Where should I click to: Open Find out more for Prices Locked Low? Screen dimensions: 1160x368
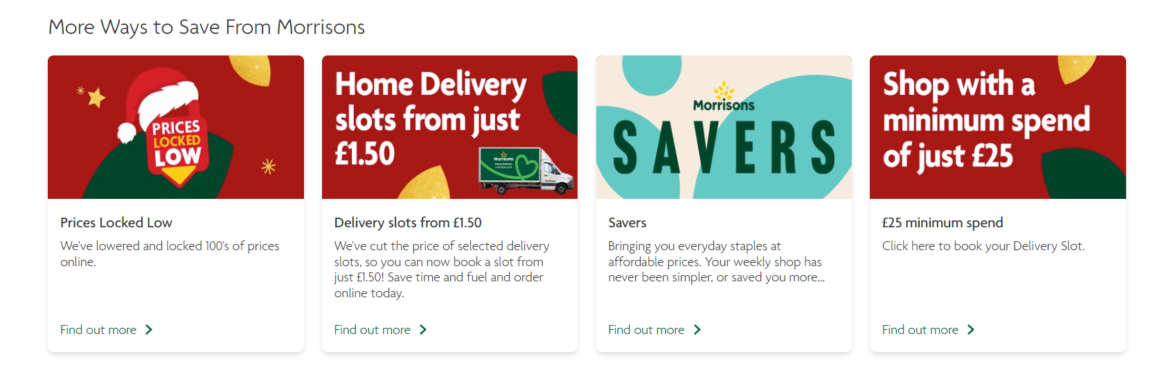(98, 330)
